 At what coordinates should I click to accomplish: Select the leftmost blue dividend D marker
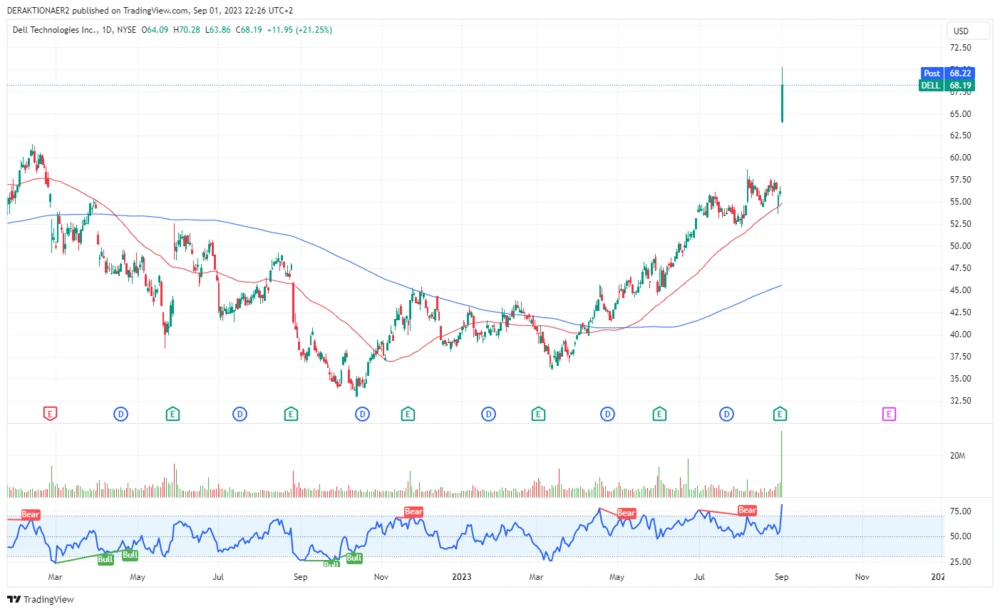pyautogui.click(x=120, y=413)
